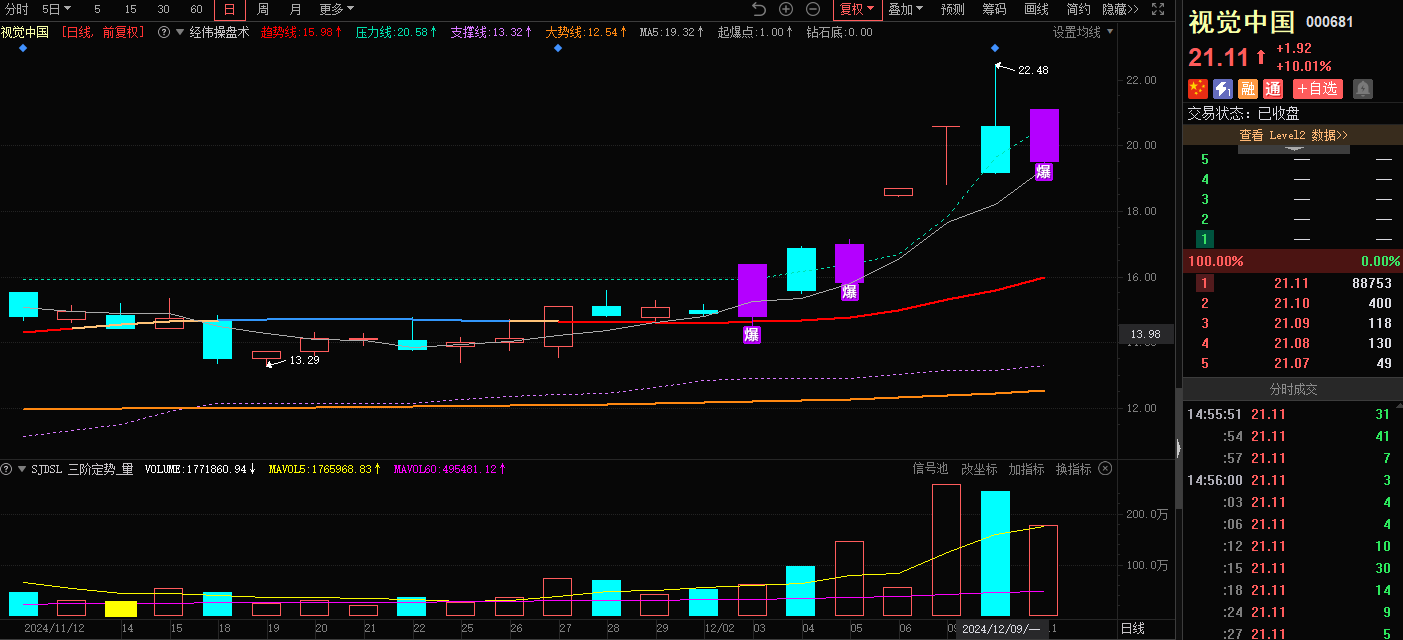1403x640 pixels.
Task: Click the [日线, 前复权] chart label
Action: coord(102,31)
